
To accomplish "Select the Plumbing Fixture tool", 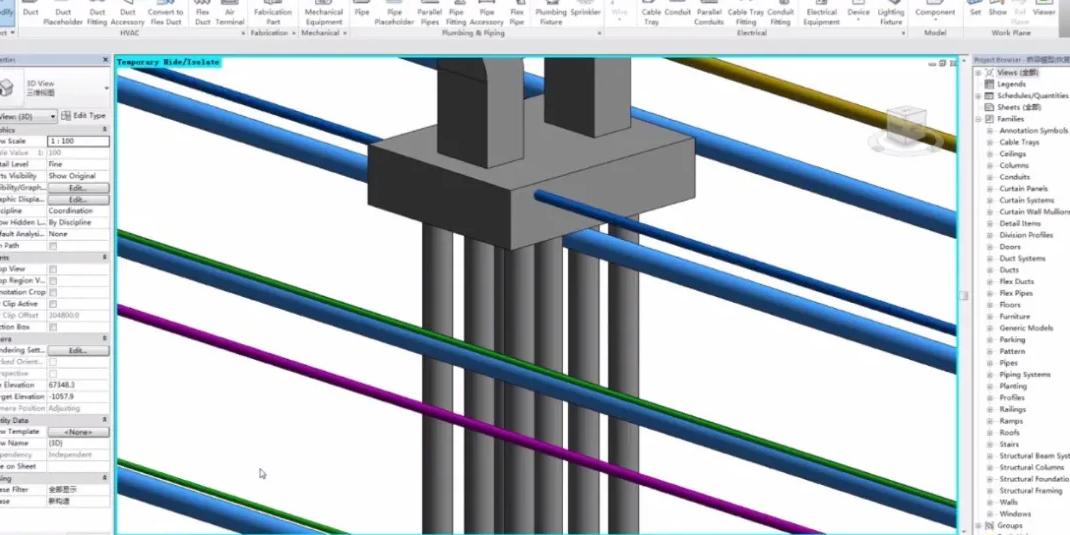I will coord(551,12).
